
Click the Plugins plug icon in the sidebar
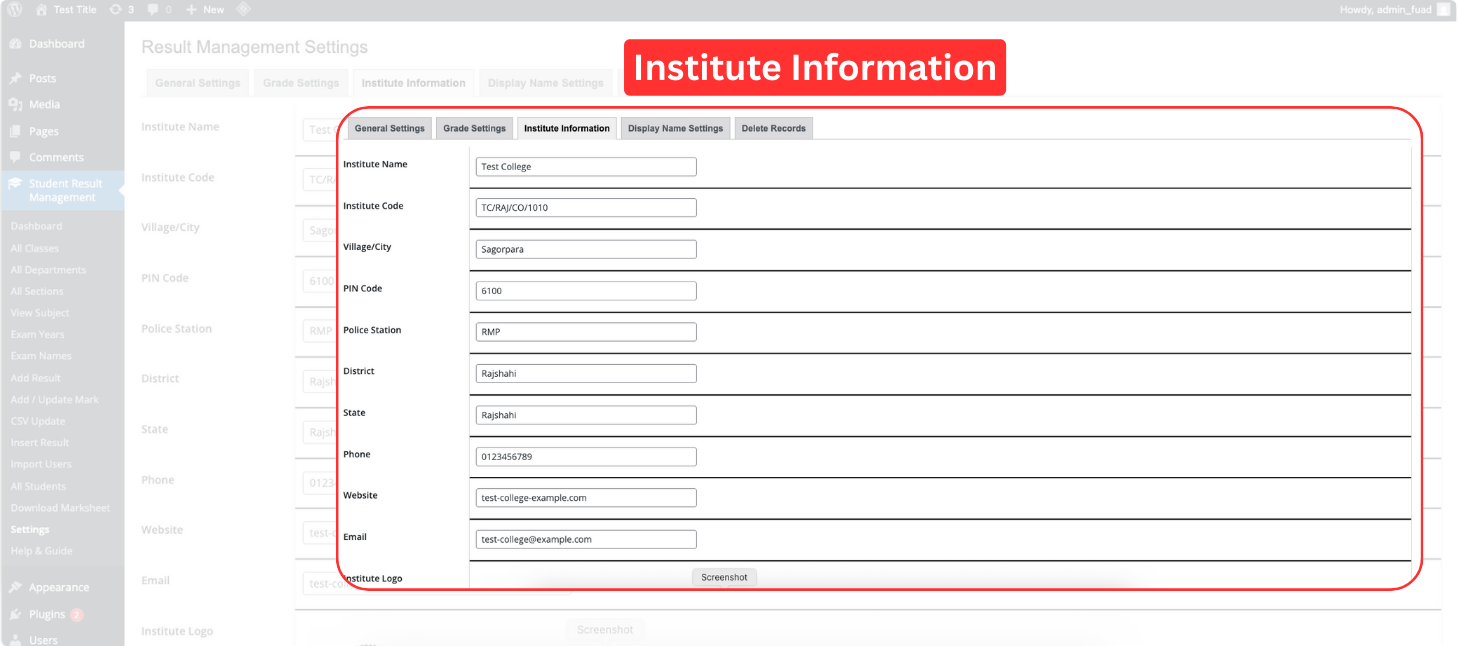pos(15,614)
